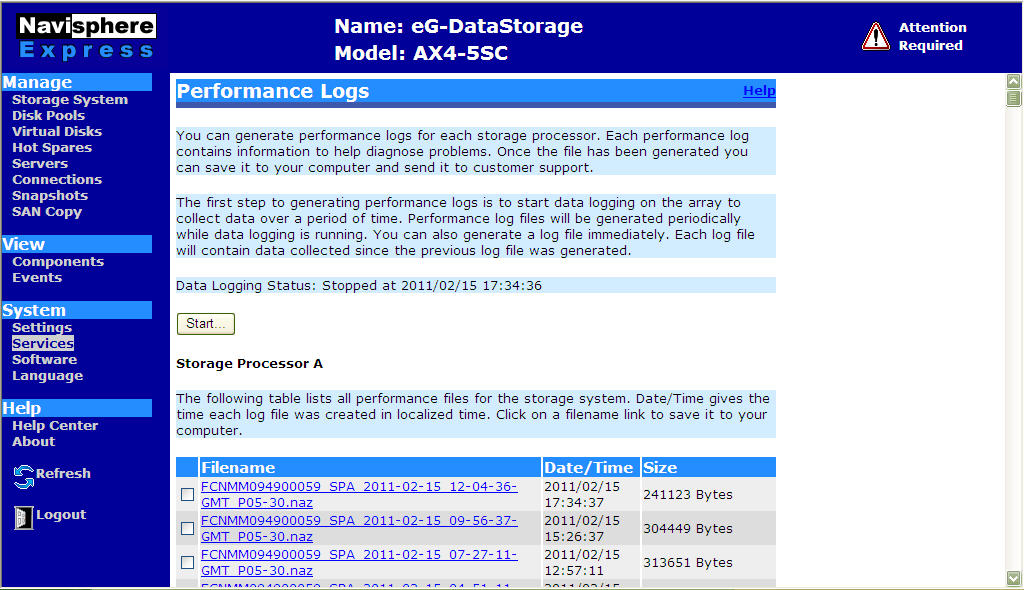Click the Manage section header
The image size is (1024, 590).
[x=76, y=82]
